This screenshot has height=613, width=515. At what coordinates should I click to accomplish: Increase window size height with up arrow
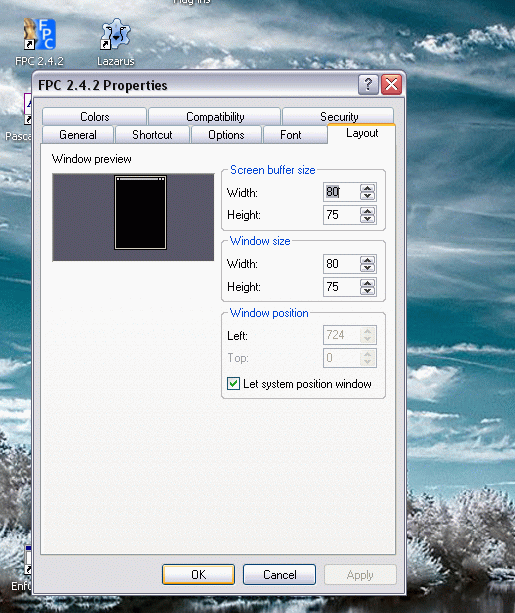[x=368, y=283]
